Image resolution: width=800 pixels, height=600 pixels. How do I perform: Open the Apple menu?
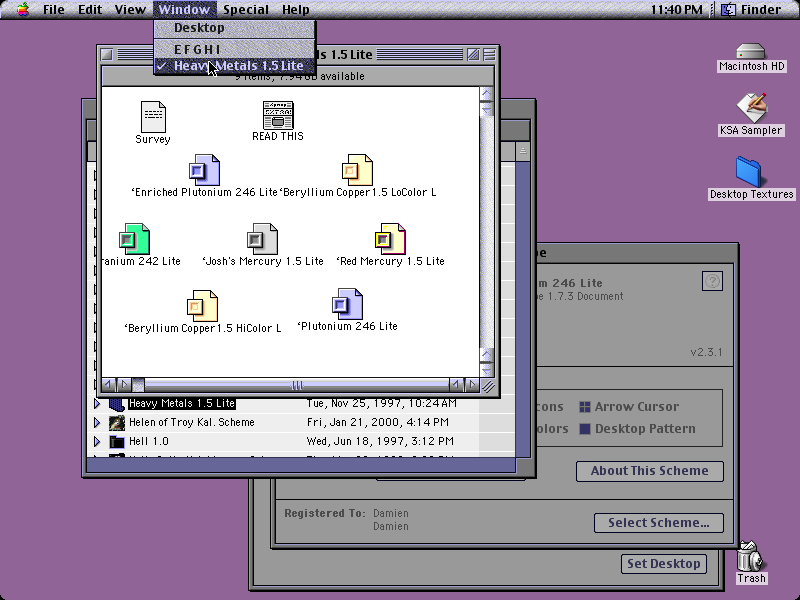22,9
